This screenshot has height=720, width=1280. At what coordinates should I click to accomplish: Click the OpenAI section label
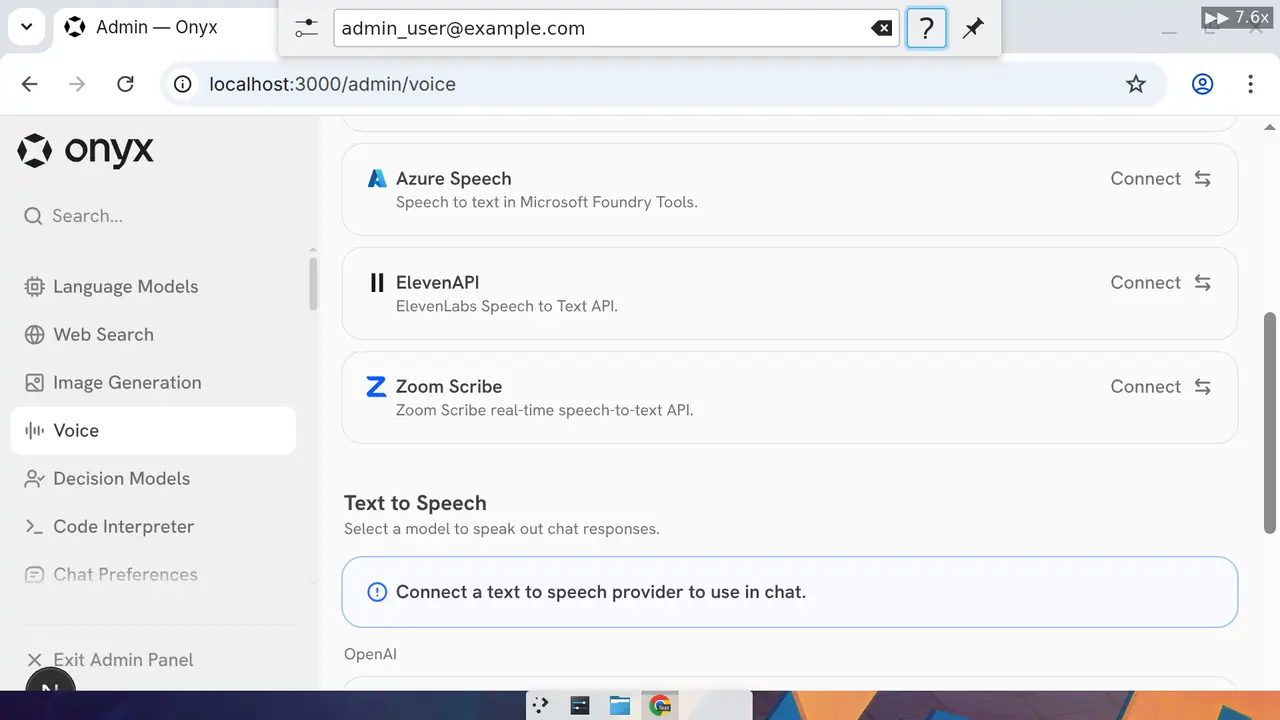pos(370,654)
